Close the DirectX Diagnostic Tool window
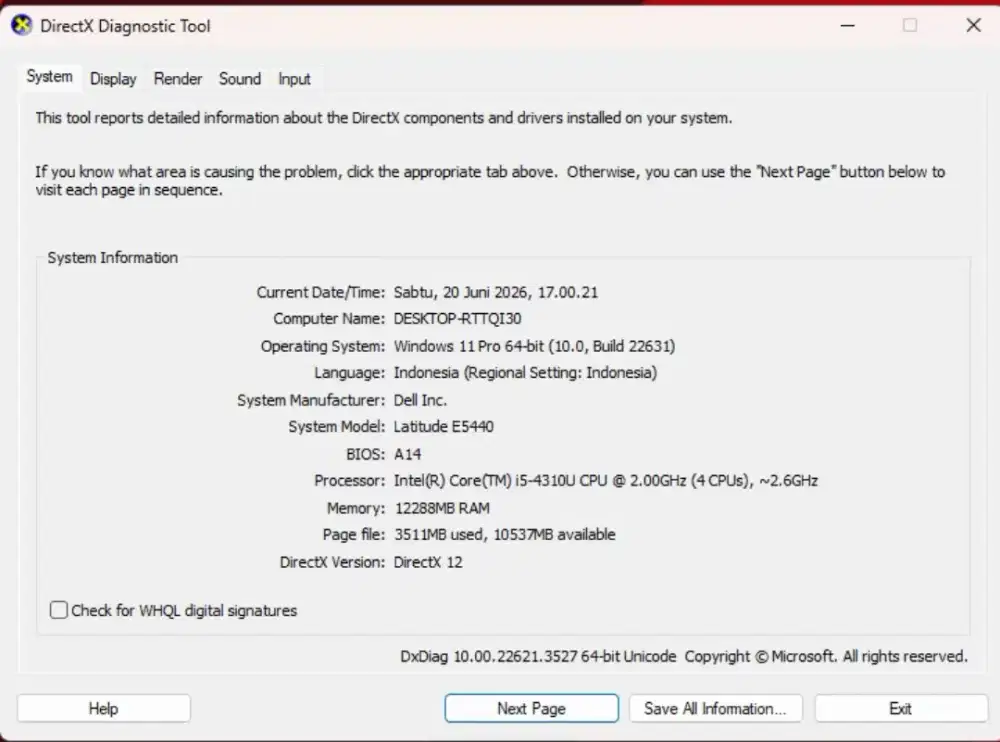The height and width of the screenshot is (742, 1000). tap(973, 26)
